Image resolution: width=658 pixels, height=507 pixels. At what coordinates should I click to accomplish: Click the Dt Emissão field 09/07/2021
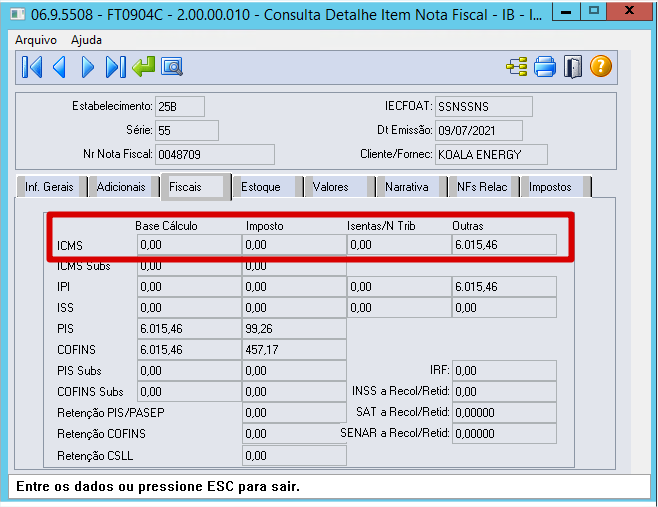point(479,131)
